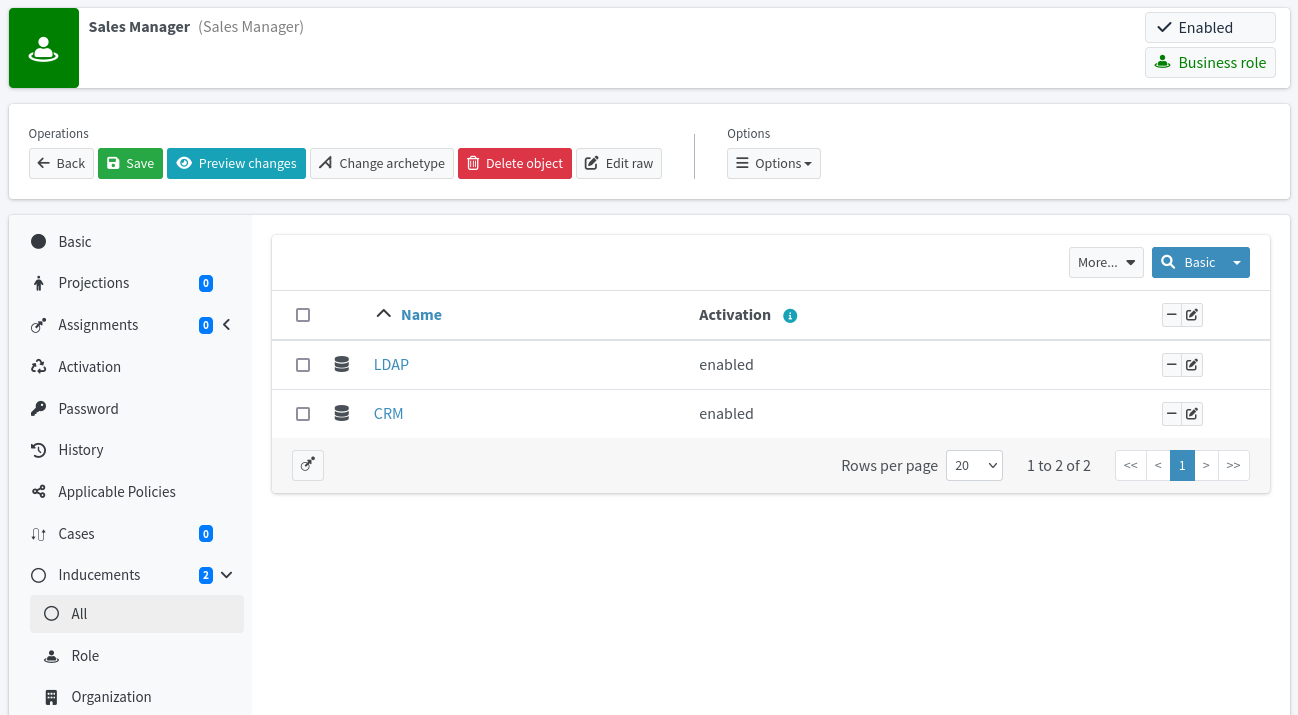Open the Options dropdown menu
This screenshot has height=715, width=1298.
773,163
